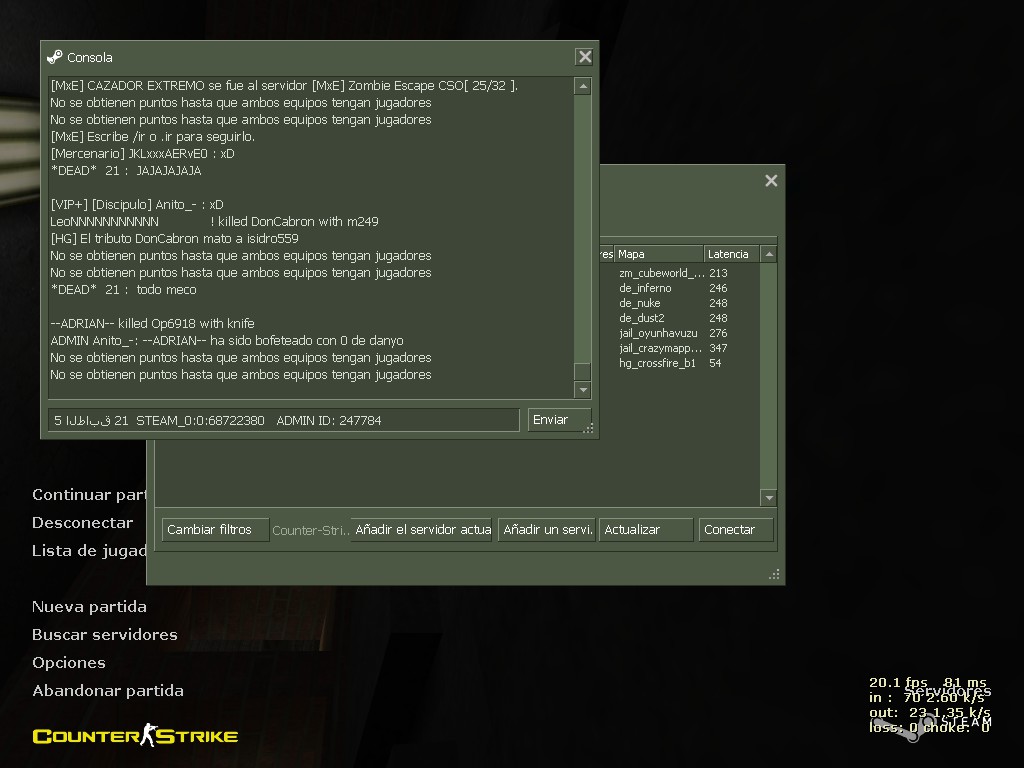Click the Enviar button
Viewport: 1024px width, 768px height.
[559, 420]
